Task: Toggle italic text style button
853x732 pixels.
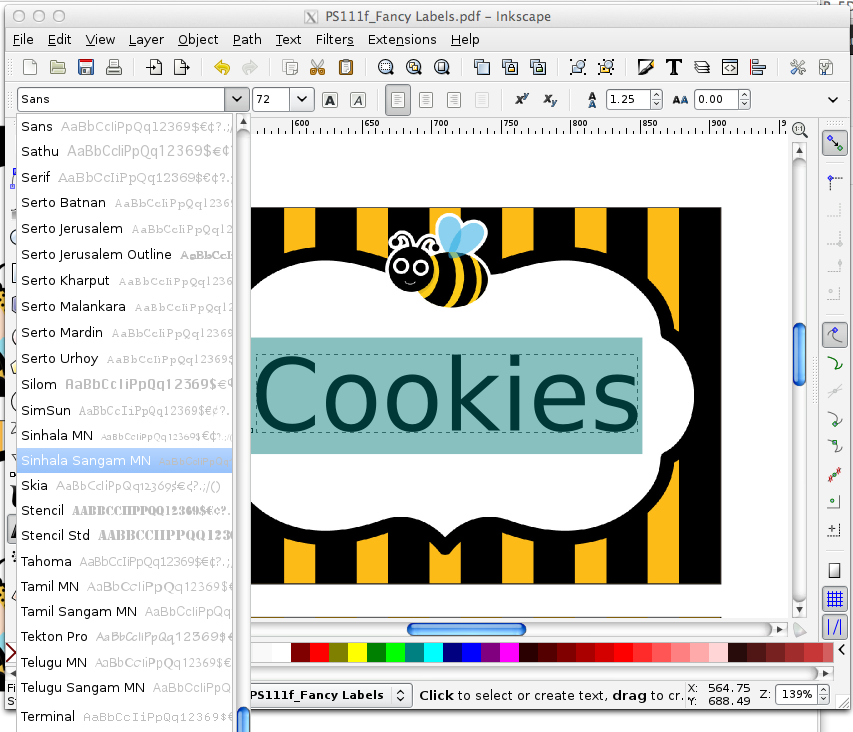Action: point(357,100)
